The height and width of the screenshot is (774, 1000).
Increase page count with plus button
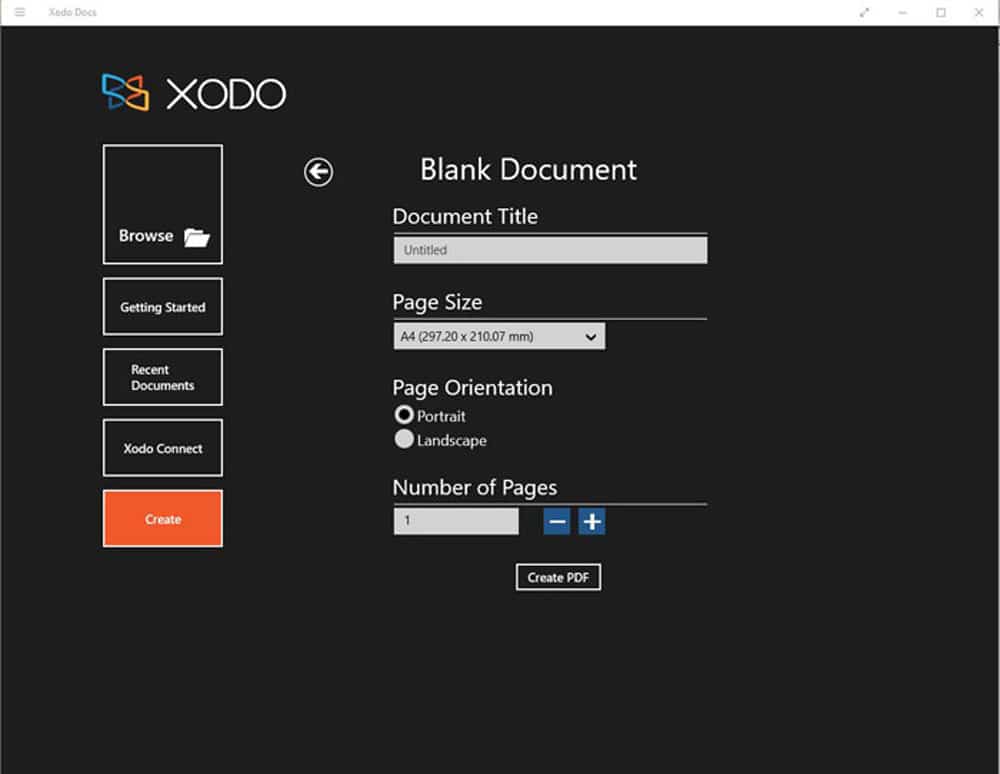tap(592, 521)
